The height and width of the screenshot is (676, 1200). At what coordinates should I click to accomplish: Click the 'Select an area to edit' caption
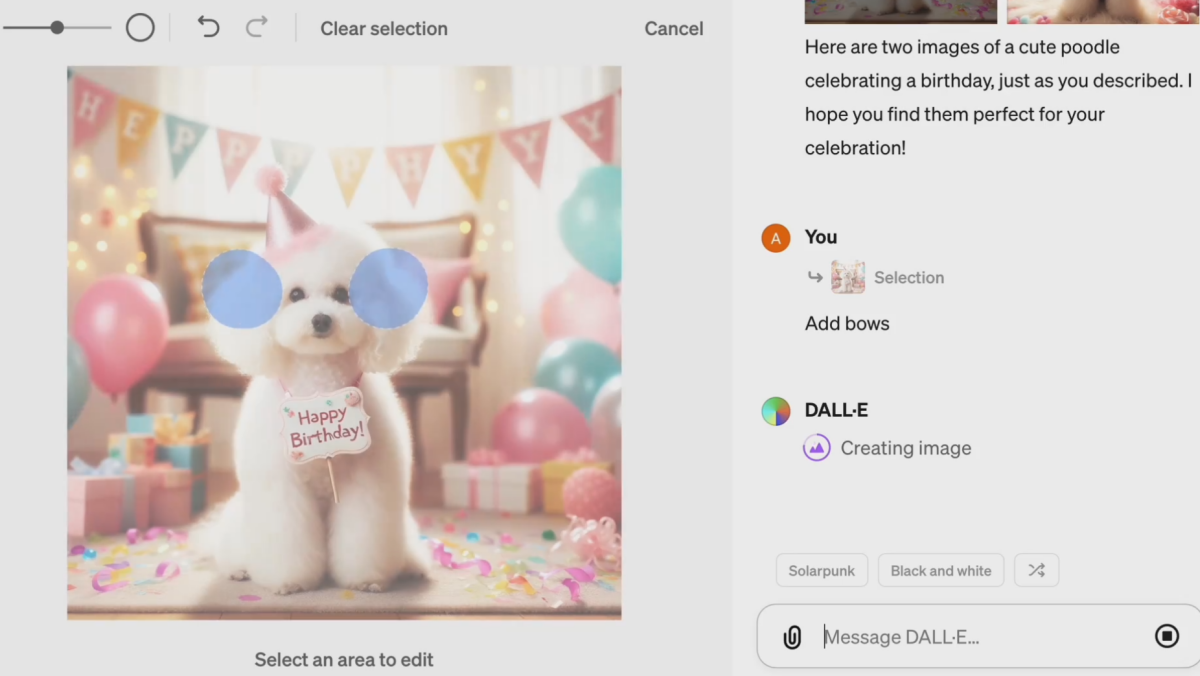[344, 659]
